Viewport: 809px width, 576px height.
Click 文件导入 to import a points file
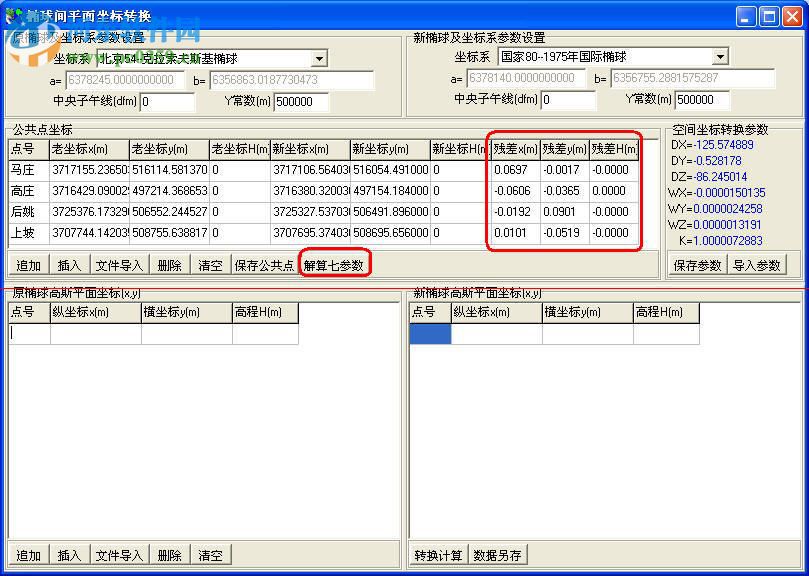120,263
